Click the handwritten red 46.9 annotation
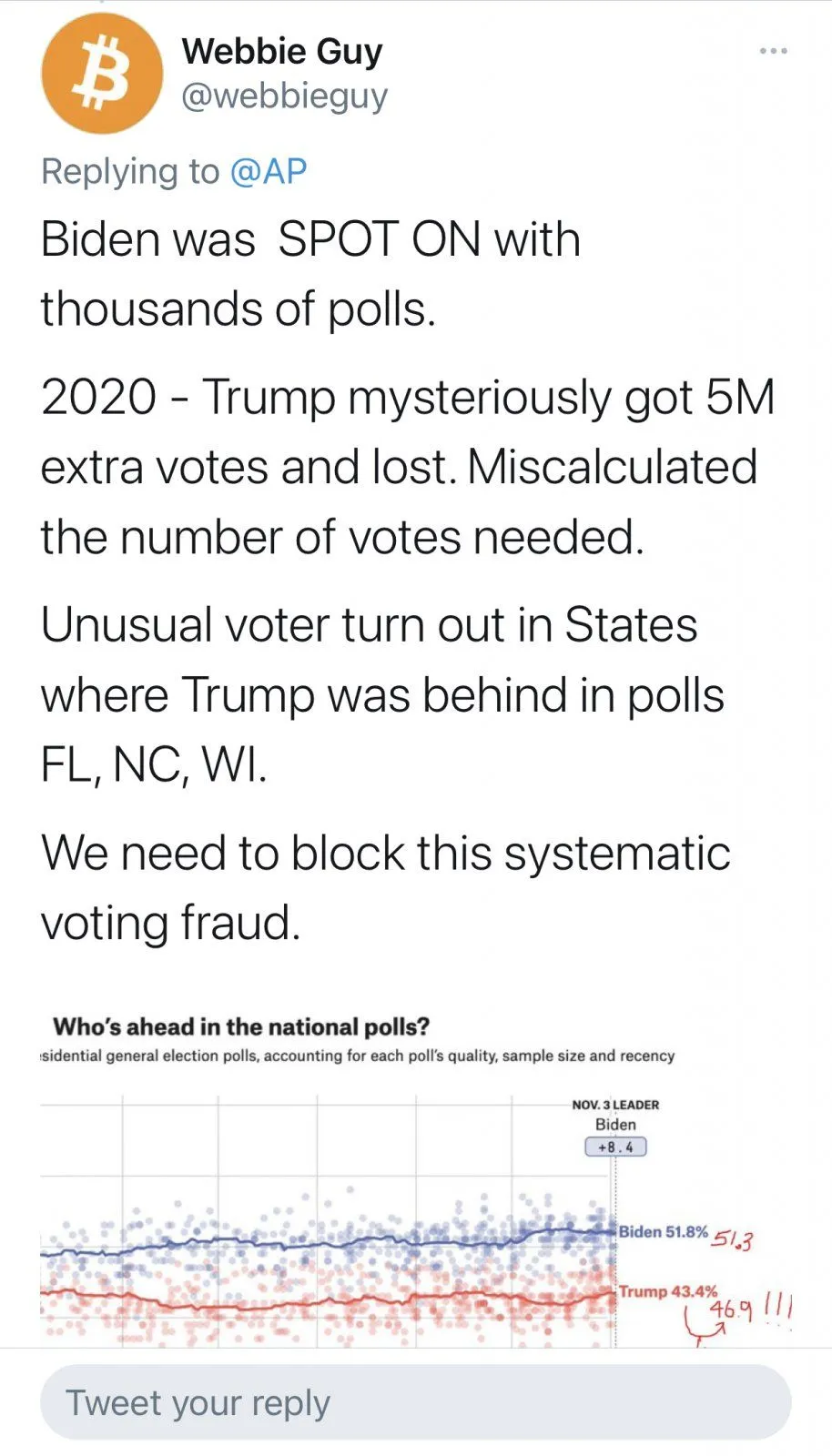The image size is (832, 1456). pos(732,1309)
